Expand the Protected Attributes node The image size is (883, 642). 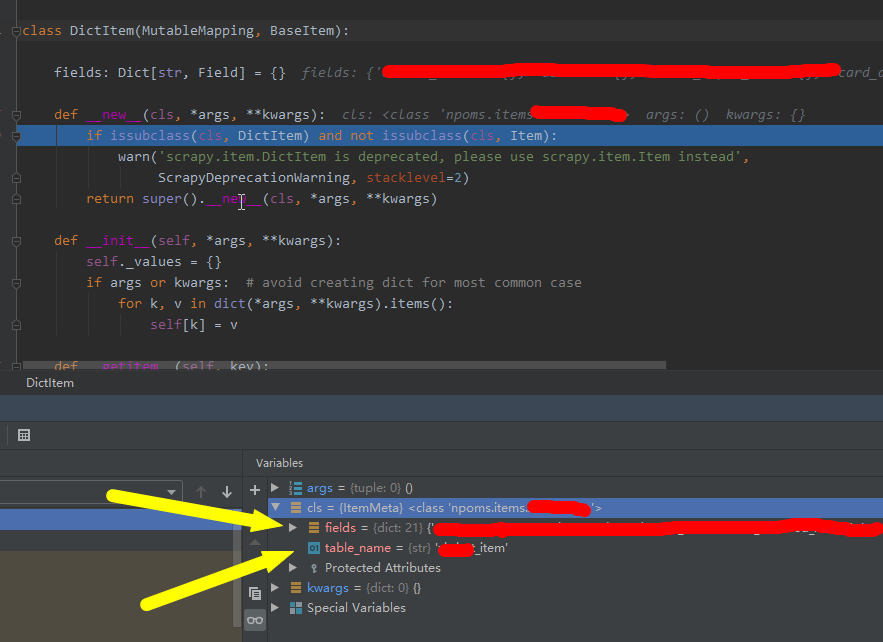tap(293, 568)
